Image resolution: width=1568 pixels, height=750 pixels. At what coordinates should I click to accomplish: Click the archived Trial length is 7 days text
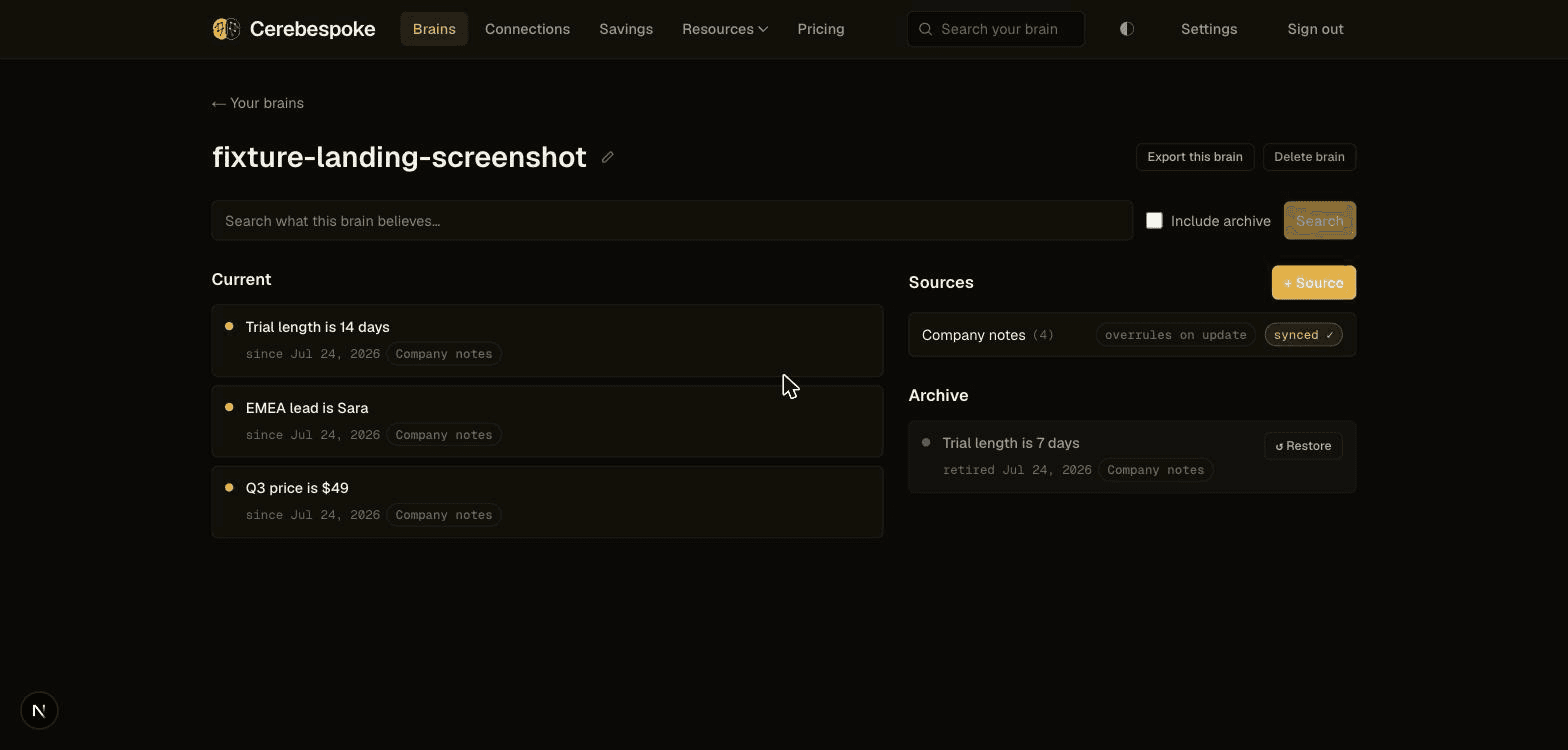click(1011, 443)
